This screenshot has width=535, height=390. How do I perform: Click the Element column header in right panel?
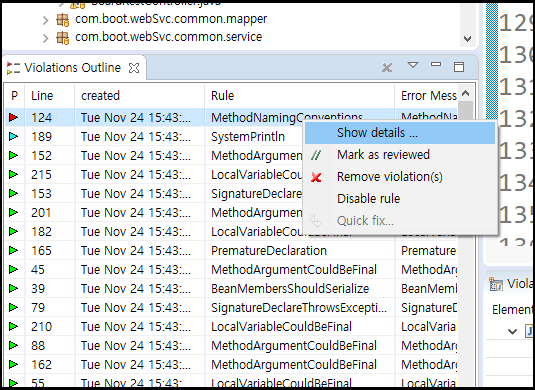click(x=511, y=309)
